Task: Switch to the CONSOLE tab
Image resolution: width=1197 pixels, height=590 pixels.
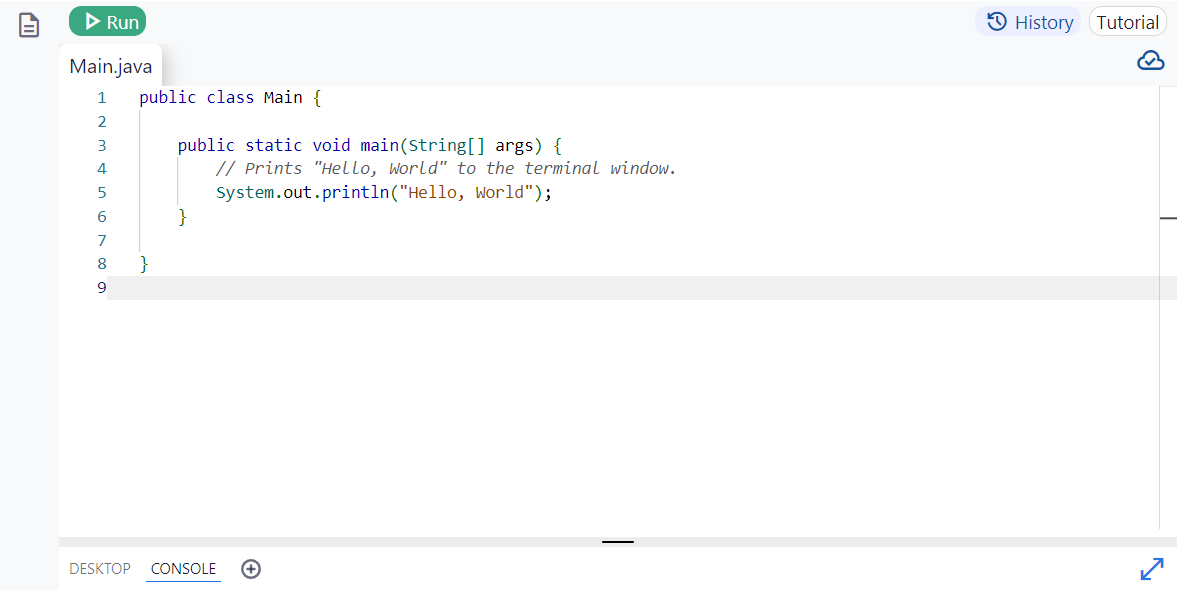Action: coord(183,568)
